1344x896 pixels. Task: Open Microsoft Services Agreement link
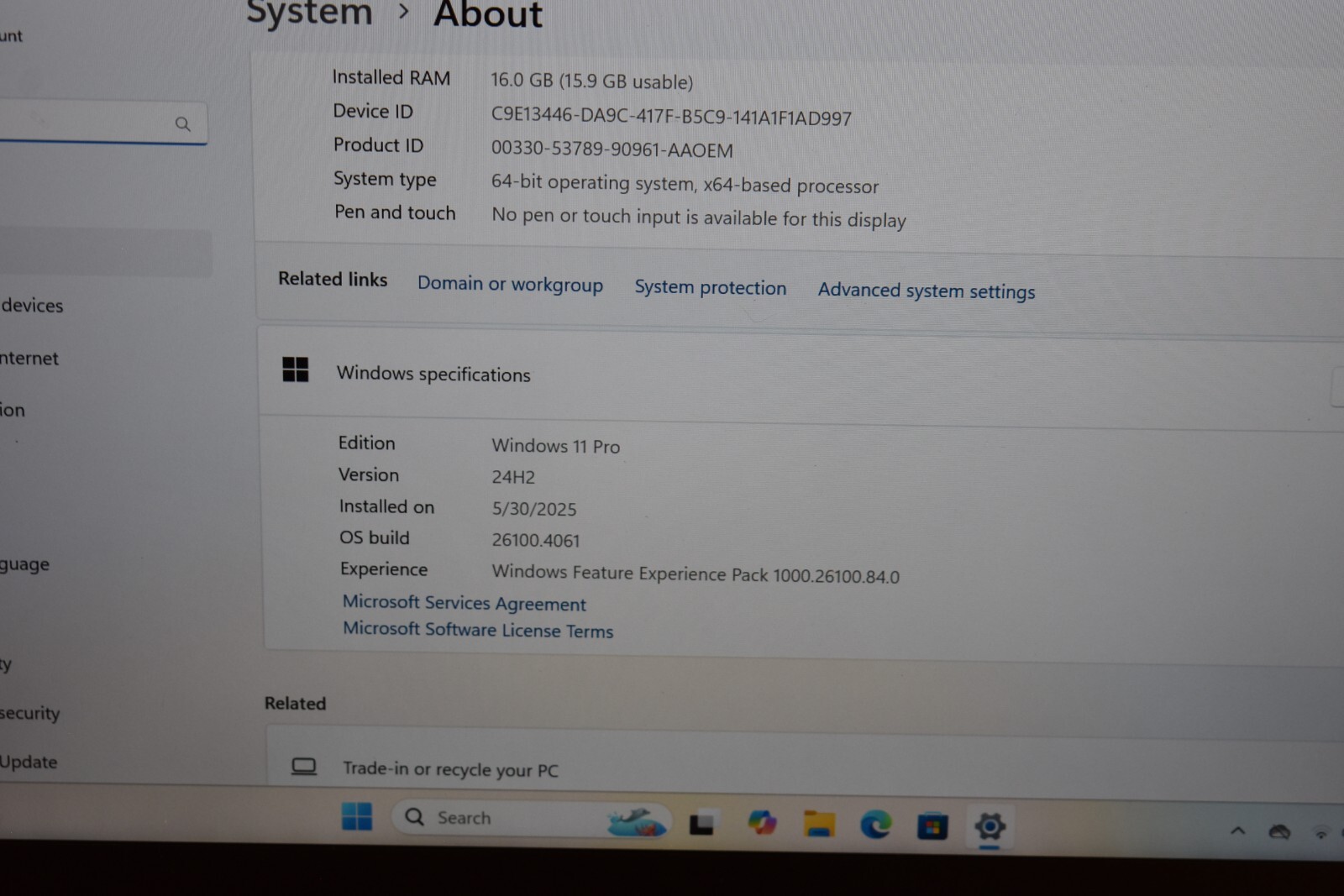tap(465, 603)
